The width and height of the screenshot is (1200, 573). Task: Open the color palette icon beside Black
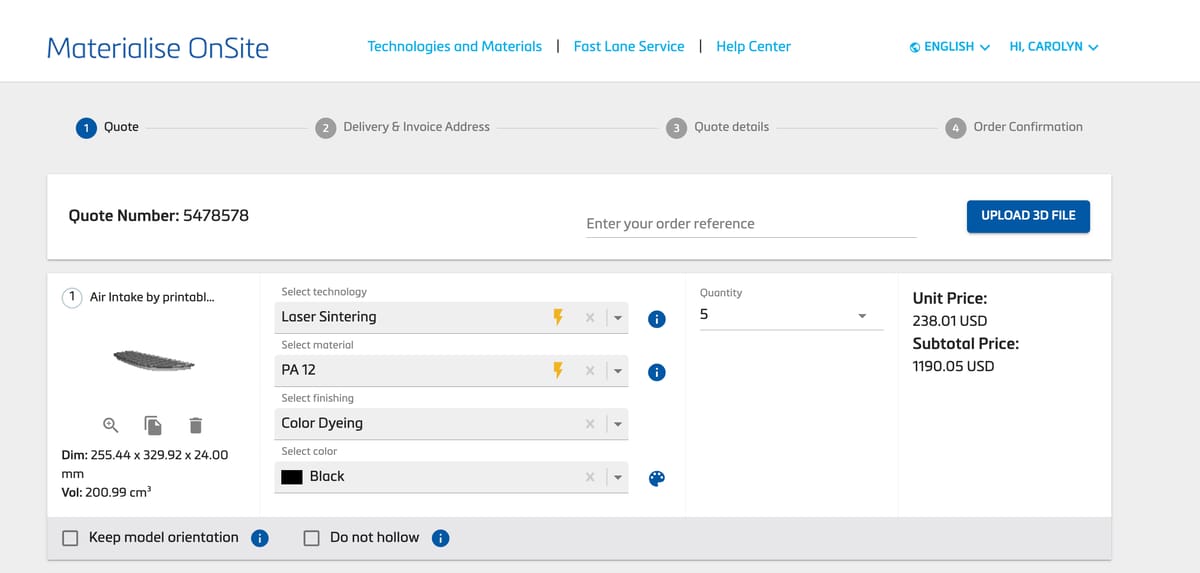coord(657,478)
